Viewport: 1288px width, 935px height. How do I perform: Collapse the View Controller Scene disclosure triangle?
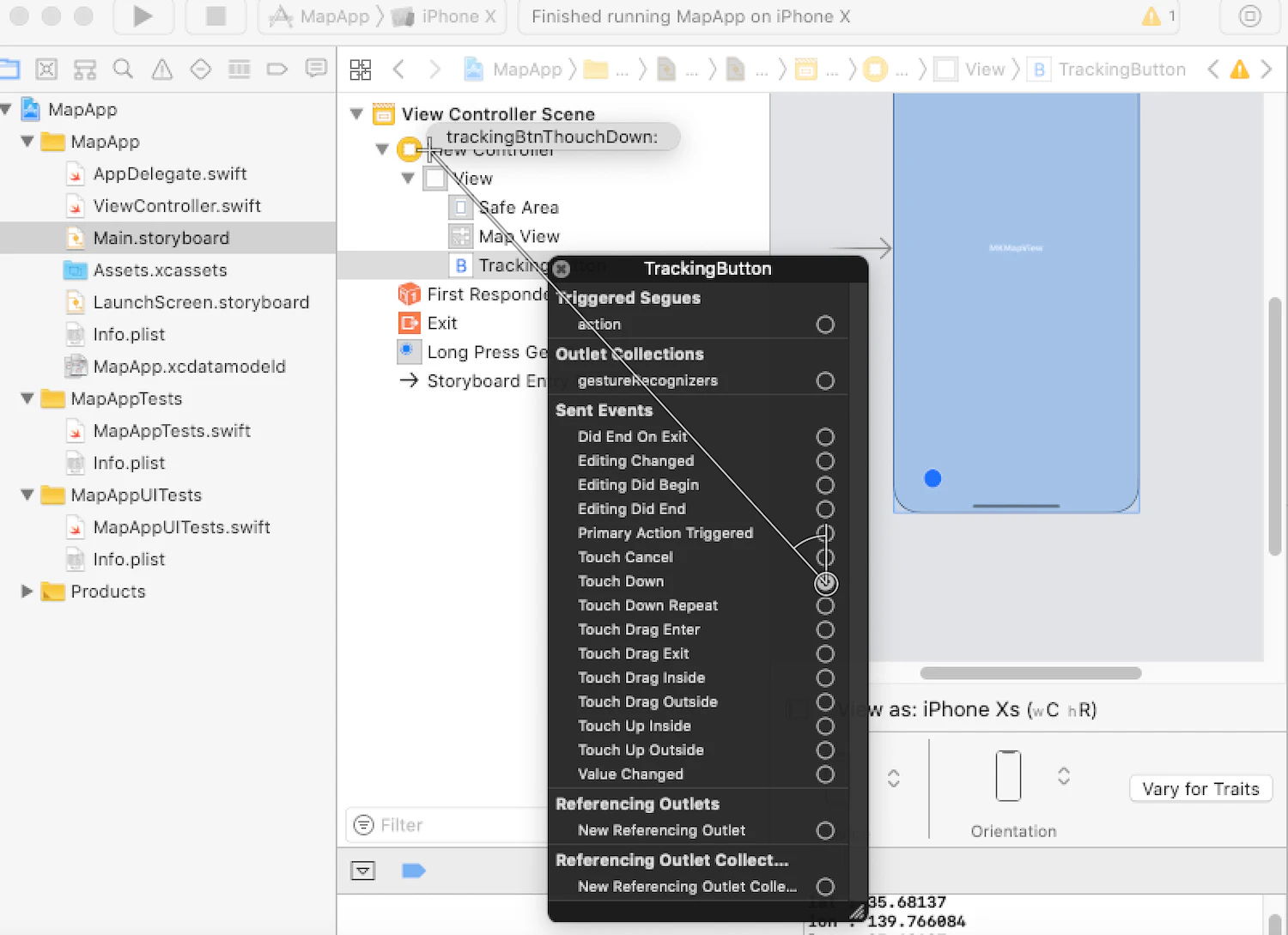point(357,113)
